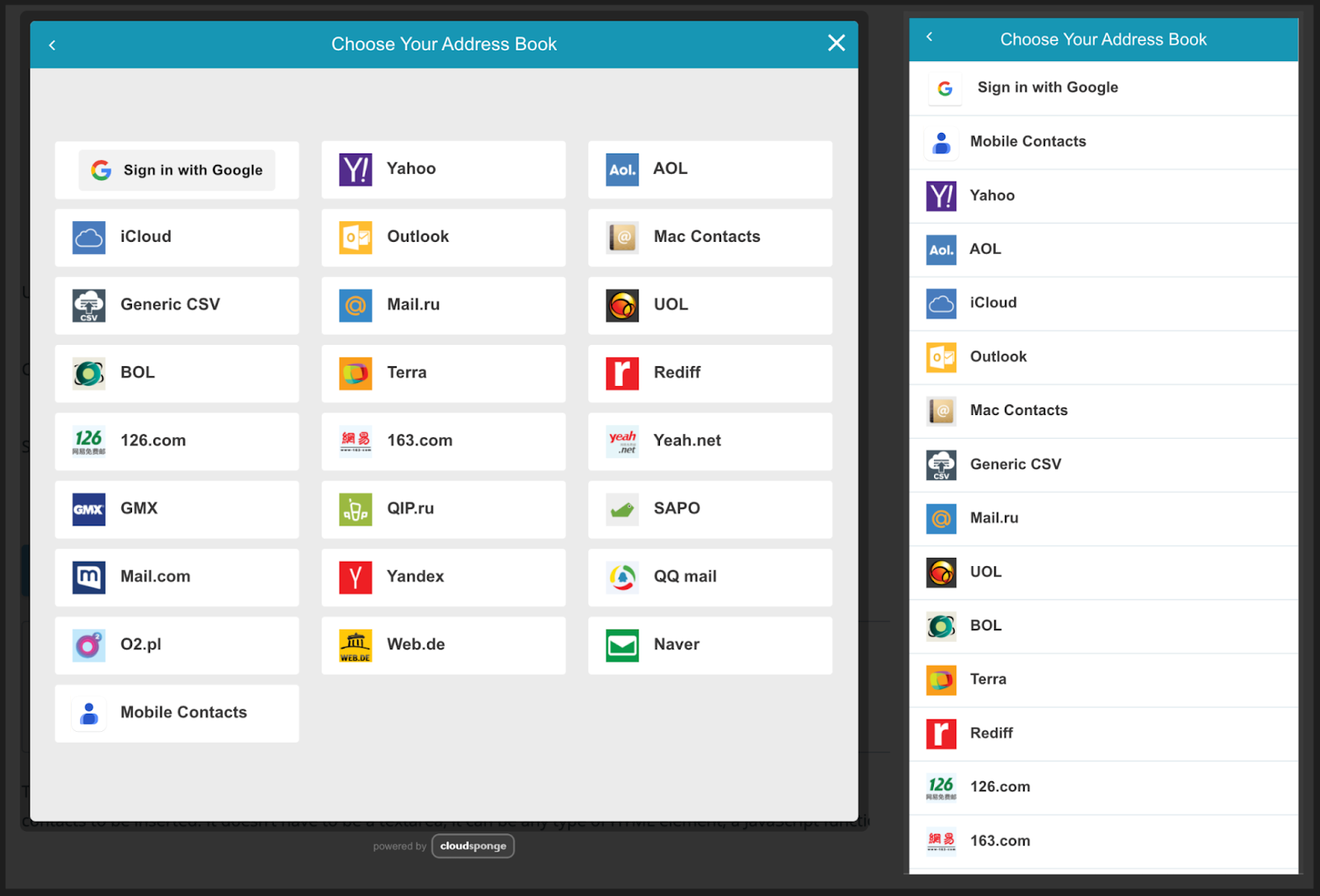The image size is (1320, 896).
Task: Go back using mobile panel back arrow
Action: pos(930,36)
